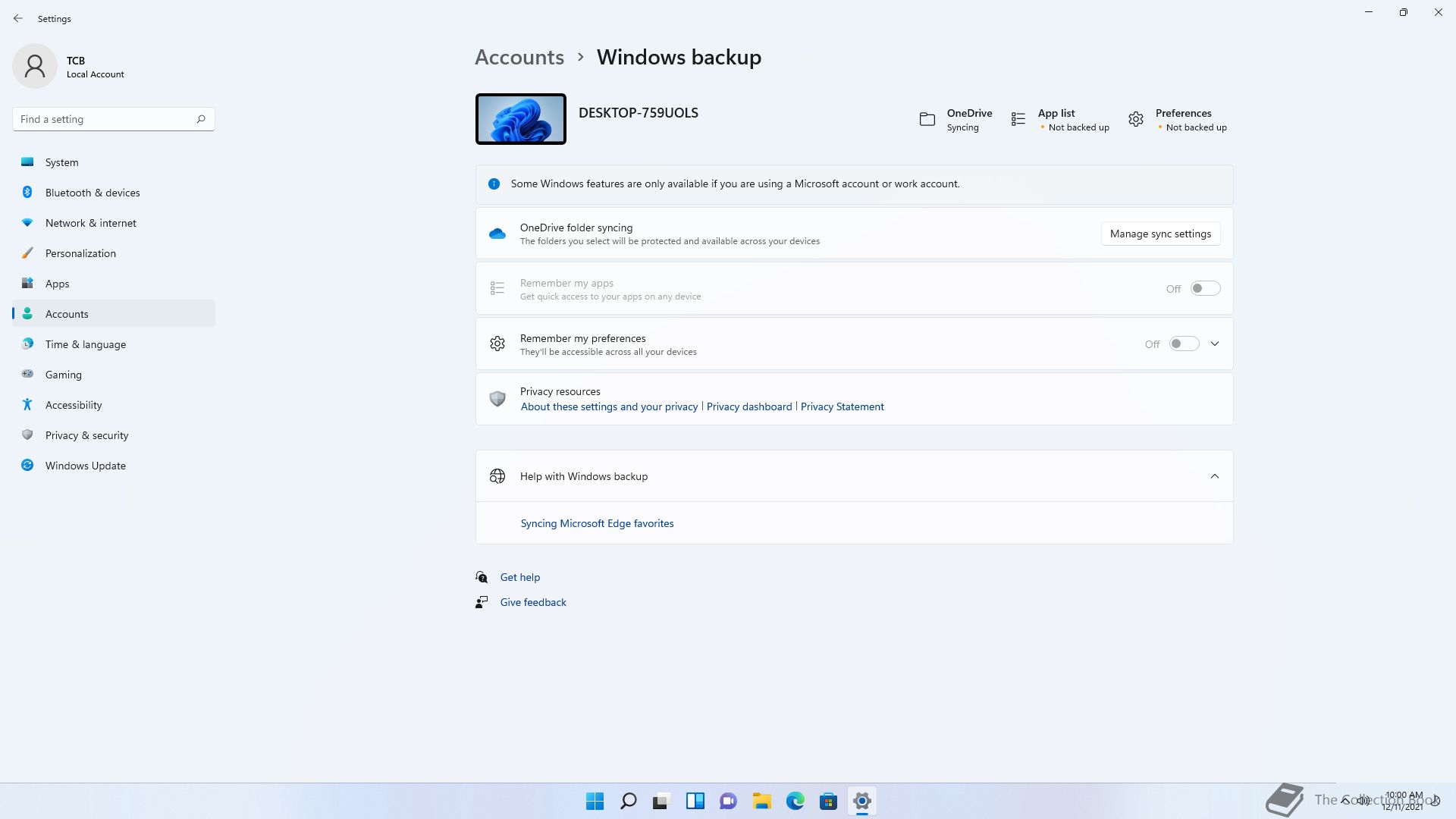Image resolution: width=1456 pixels, height=819 pixels.
Task: Click the Privacy resources shield icon
Action: point(497,399)
